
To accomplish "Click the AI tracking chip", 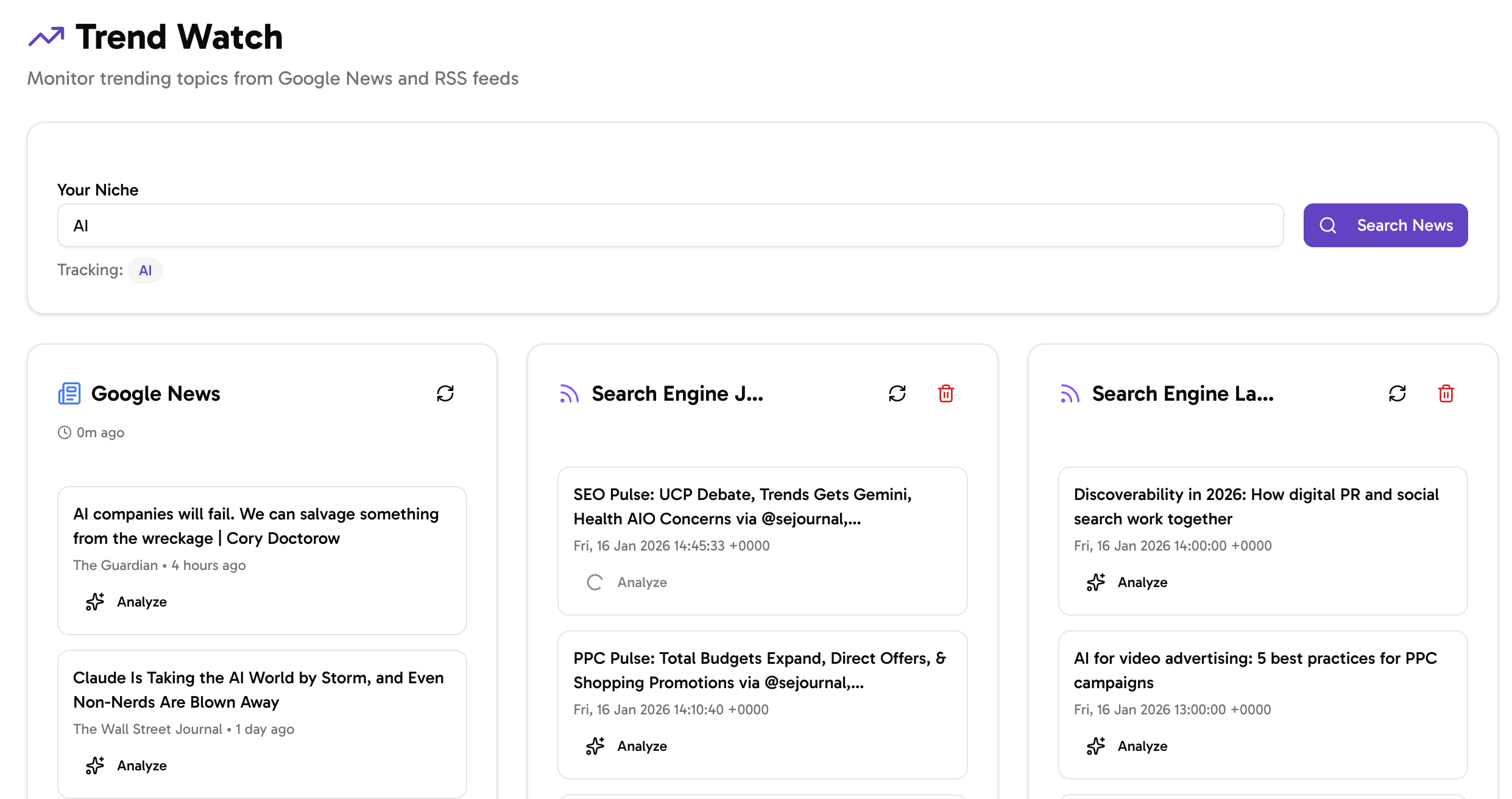I will point(145,270).
